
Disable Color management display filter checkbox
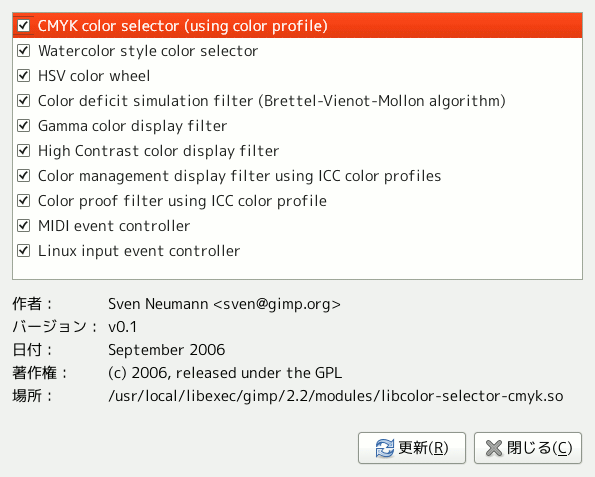(x=24, y=176)
